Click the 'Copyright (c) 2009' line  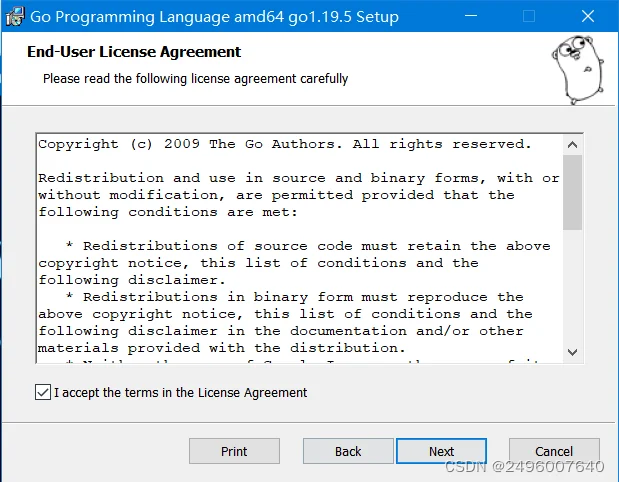click(x=285, y=144)
